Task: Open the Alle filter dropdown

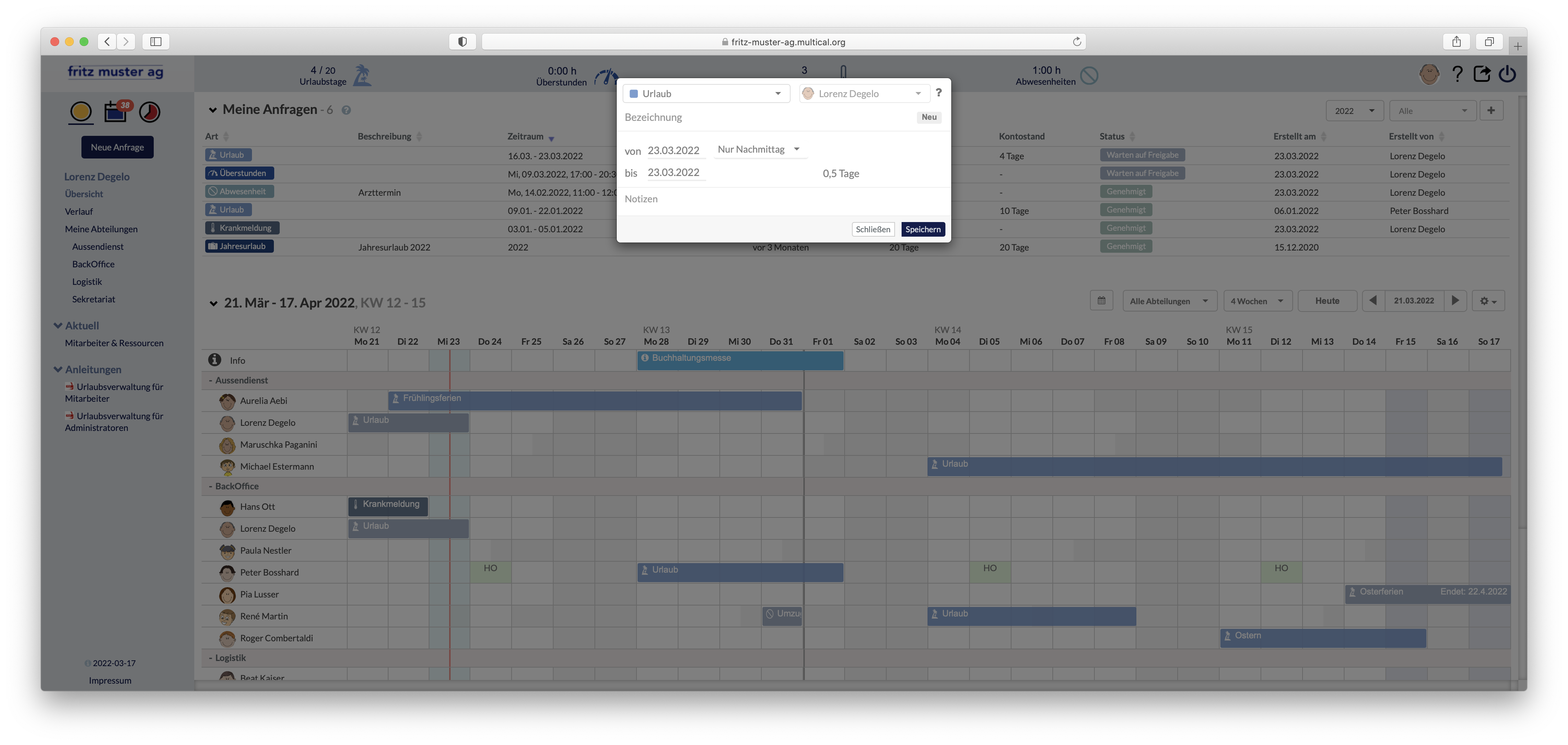Action: point(1432,111)
